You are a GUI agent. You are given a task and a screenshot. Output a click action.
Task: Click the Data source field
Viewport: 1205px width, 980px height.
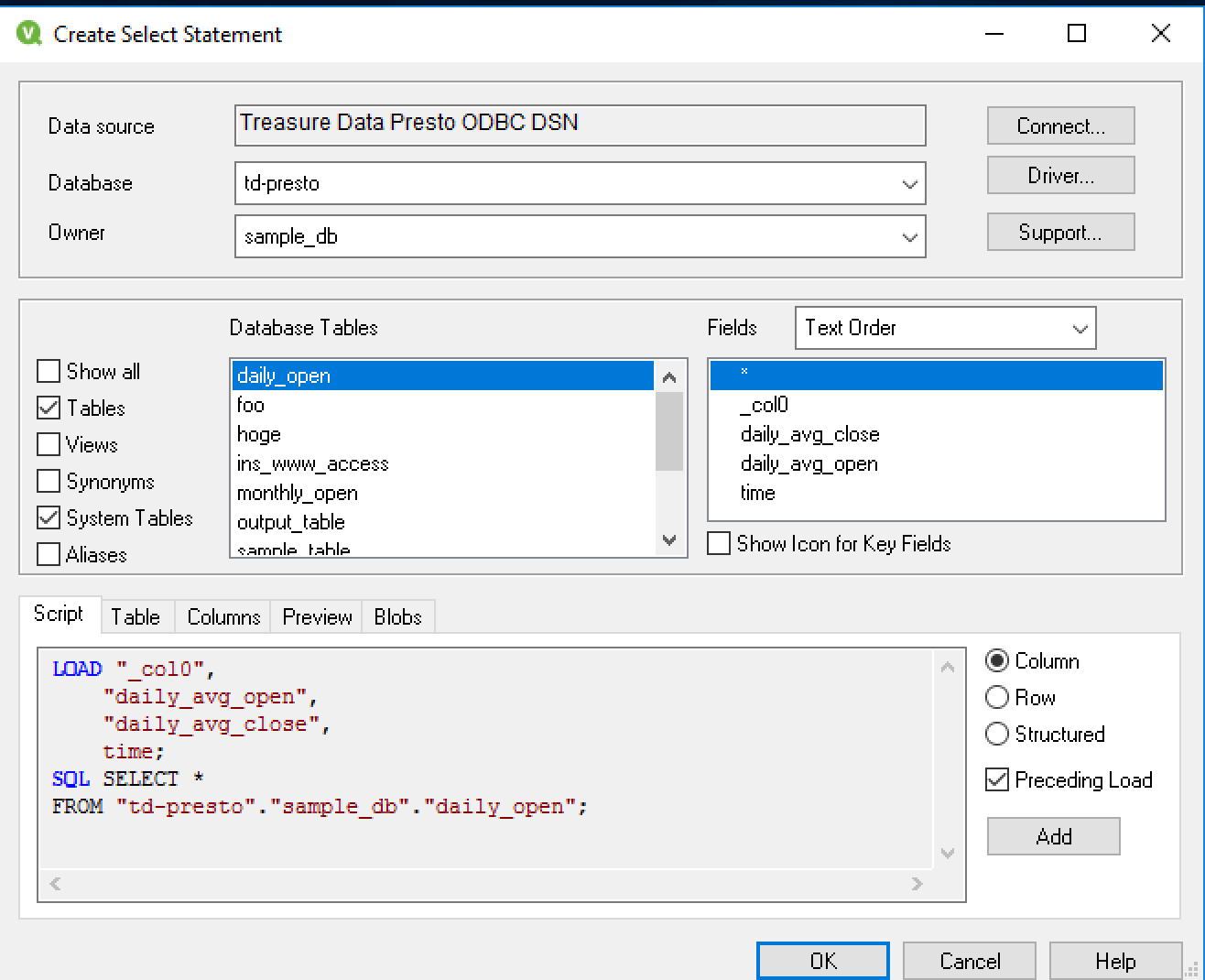(581, 125)
